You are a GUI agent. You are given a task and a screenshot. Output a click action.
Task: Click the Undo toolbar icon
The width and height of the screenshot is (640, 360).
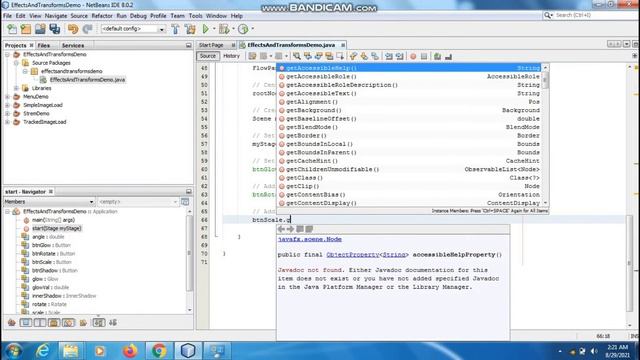tap(73, 29)
